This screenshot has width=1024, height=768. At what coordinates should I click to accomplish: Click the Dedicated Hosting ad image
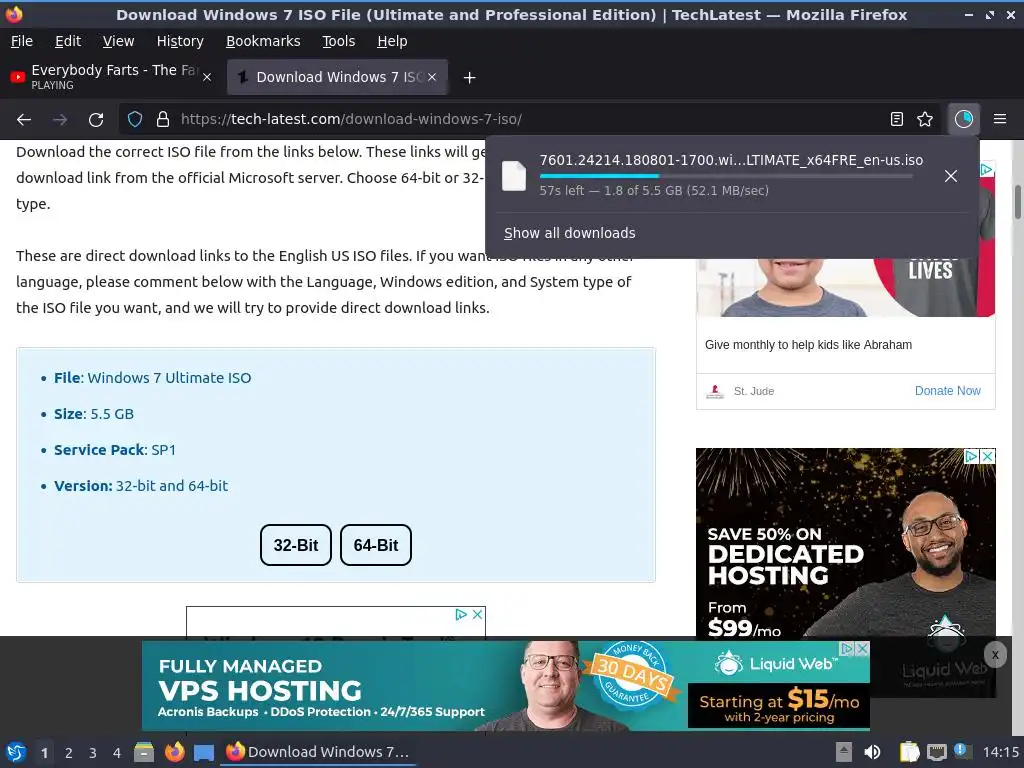tap(846, 542)
